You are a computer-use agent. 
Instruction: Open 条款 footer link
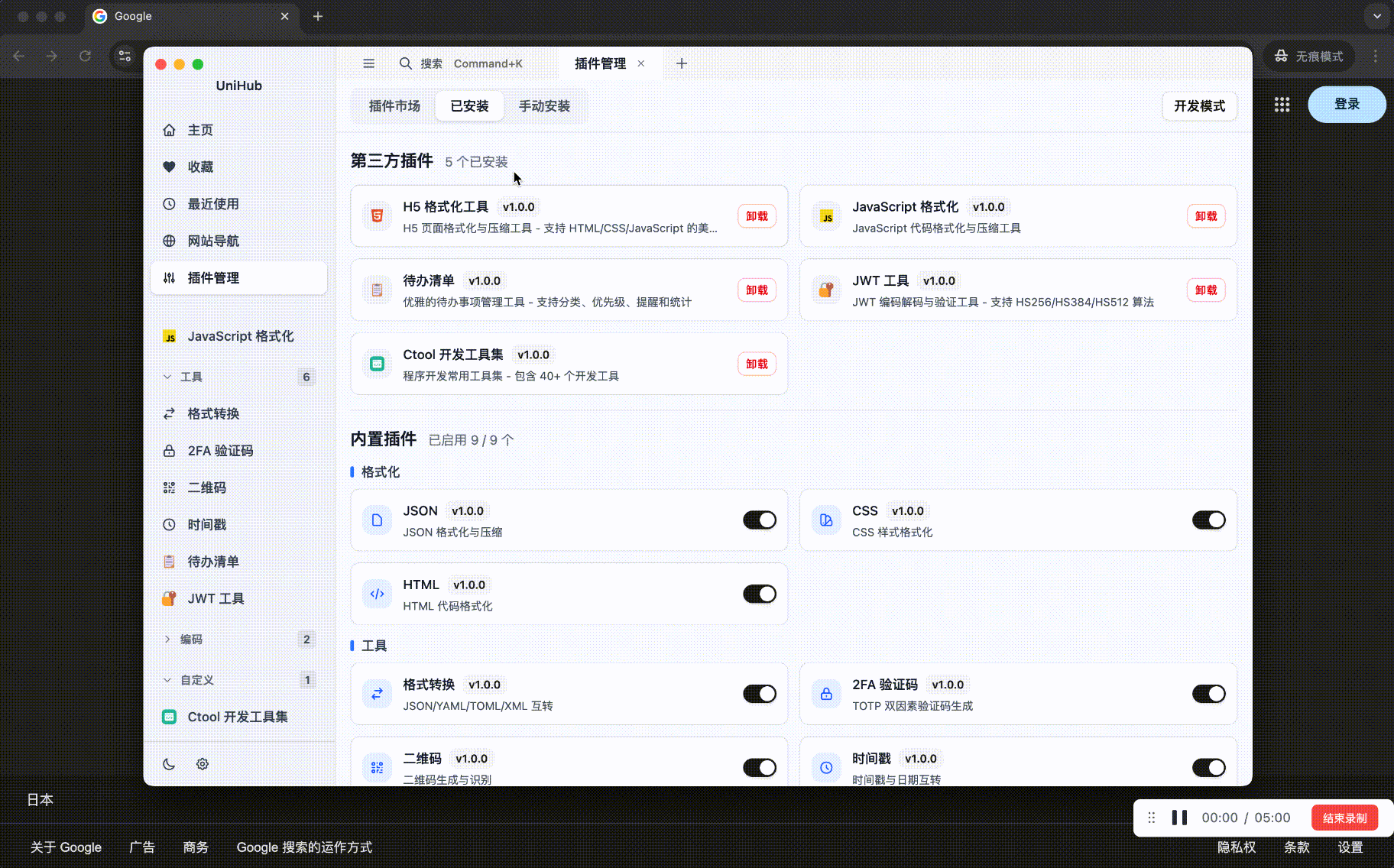pyautogui.click(x=1297, y=847)
